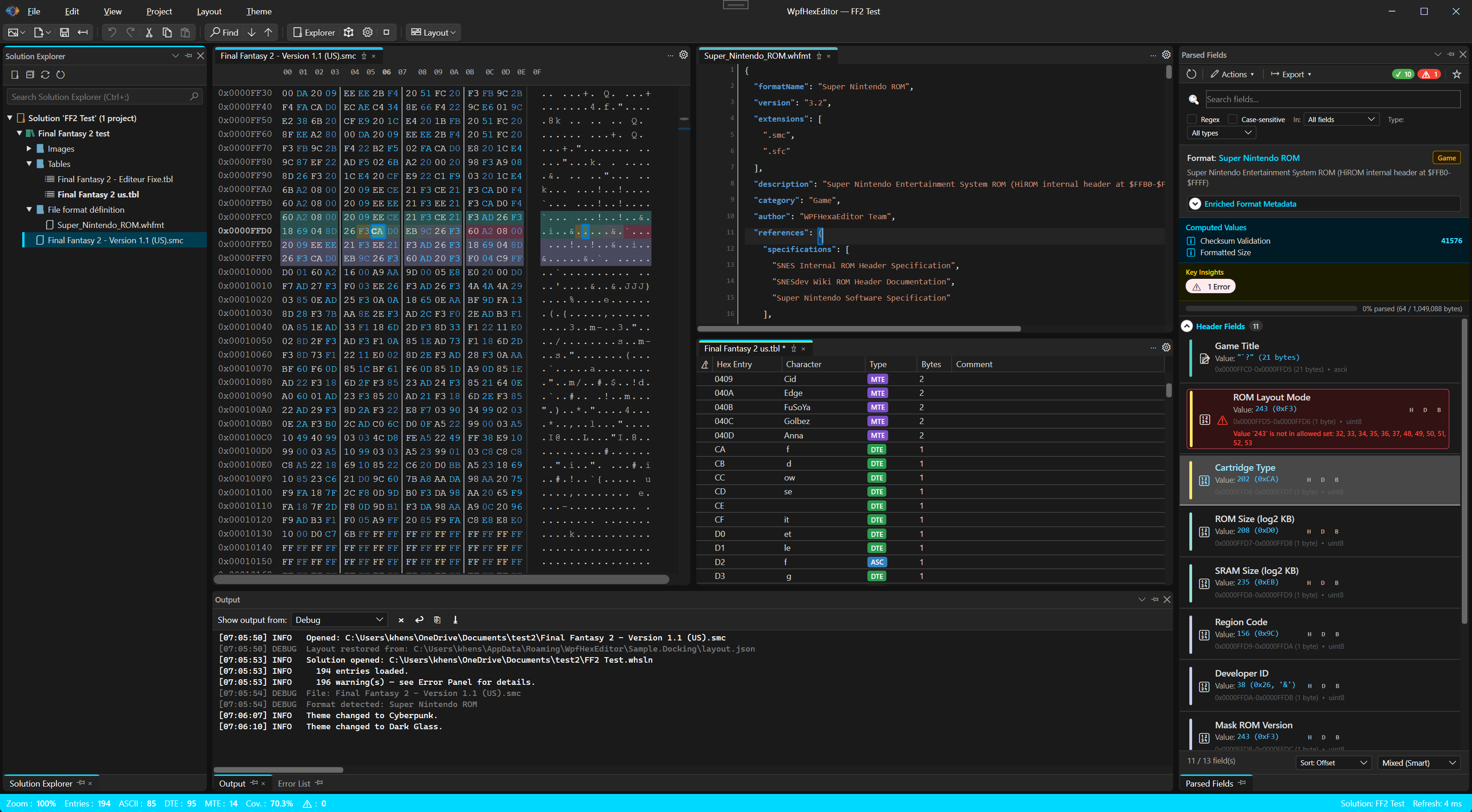The height and width of the screenshot is (812, 1472).
Task: Open the Actions menu button
Action: (1232, 74)
